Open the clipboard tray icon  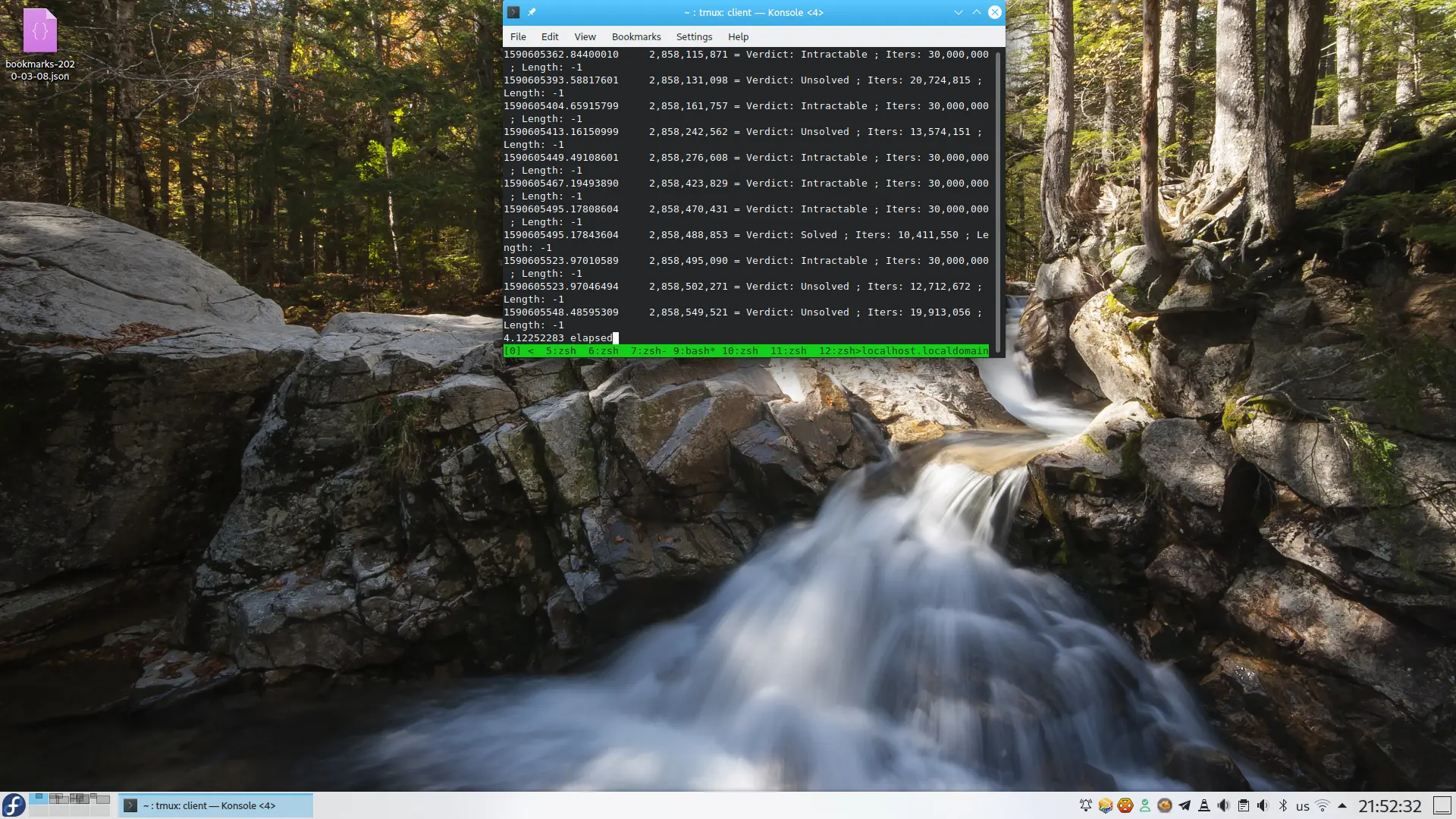pos(1244,805)
